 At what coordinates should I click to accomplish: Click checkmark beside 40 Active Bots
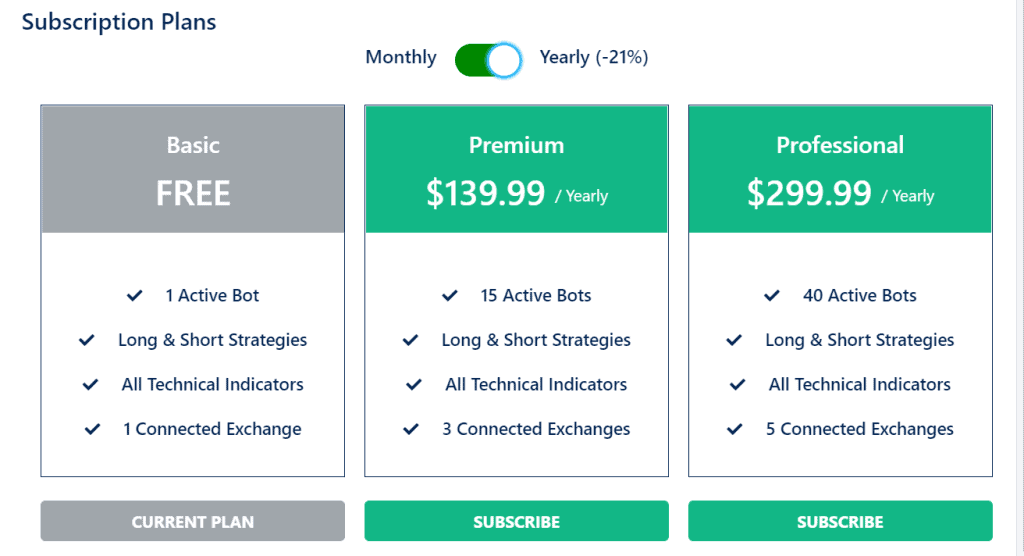(772, 295)
